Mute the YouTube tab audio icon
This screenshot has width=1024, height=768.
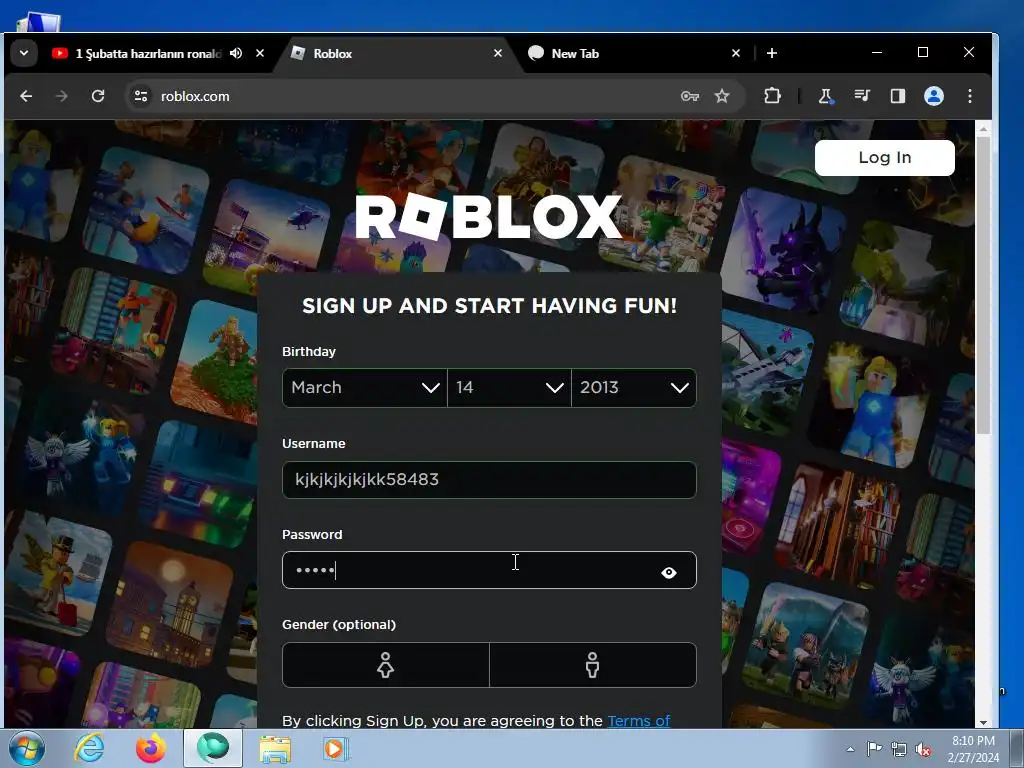[x=236, y=53]
